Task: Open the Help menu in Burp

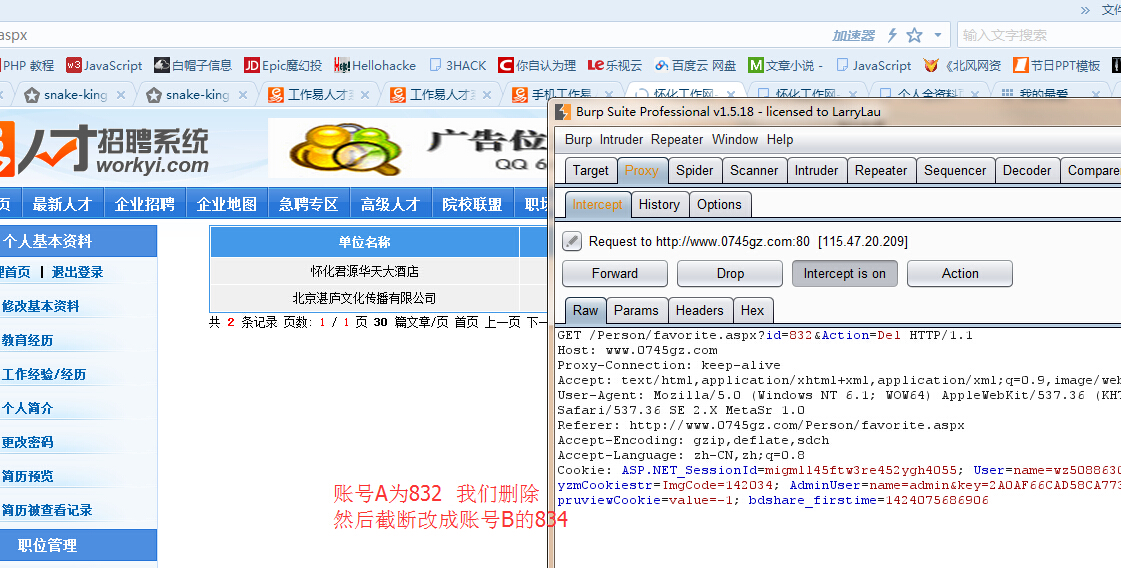Action: tap(779, 139)
